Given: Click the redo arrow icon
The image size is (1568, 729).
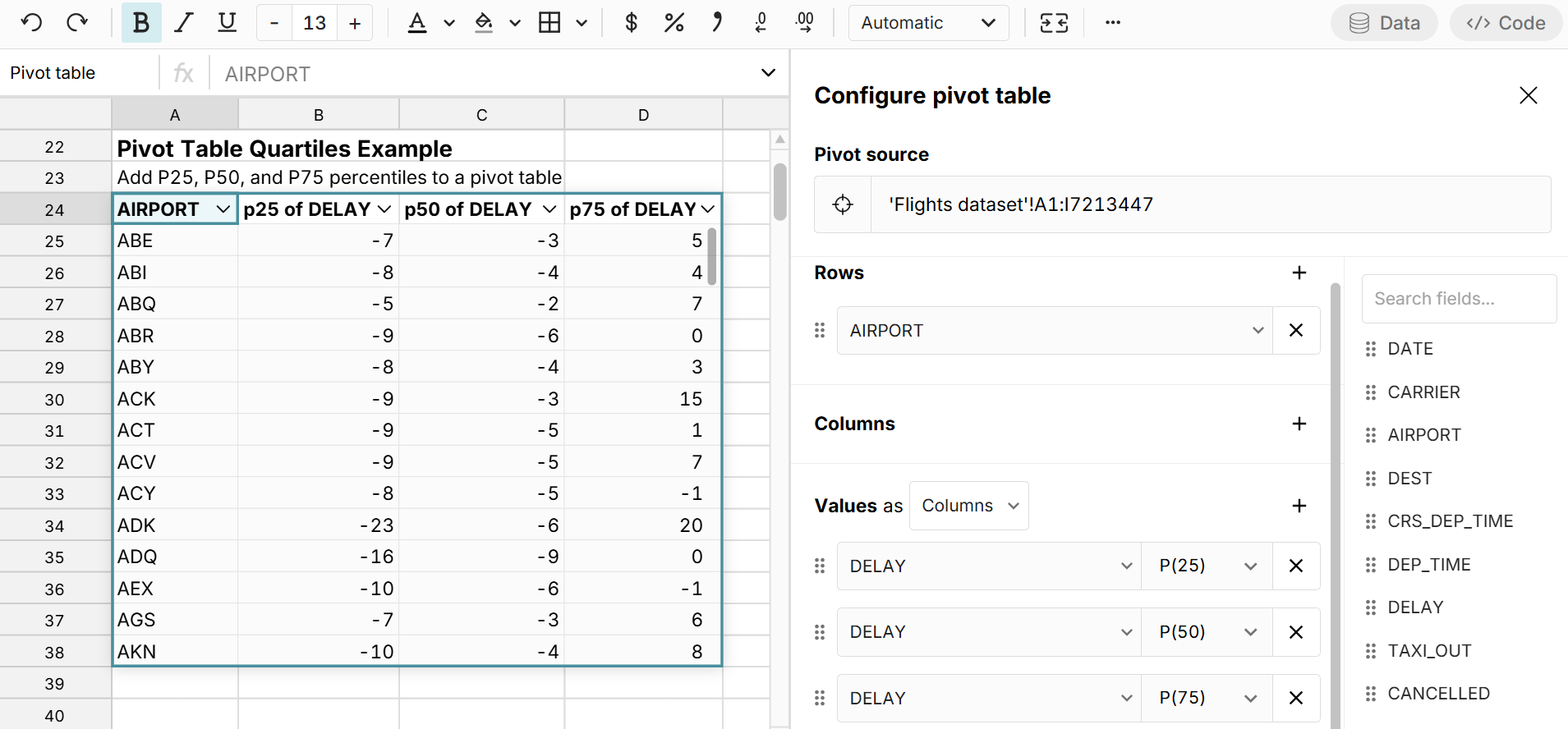Looking at the screenshot, I should [x=77, y=23].
